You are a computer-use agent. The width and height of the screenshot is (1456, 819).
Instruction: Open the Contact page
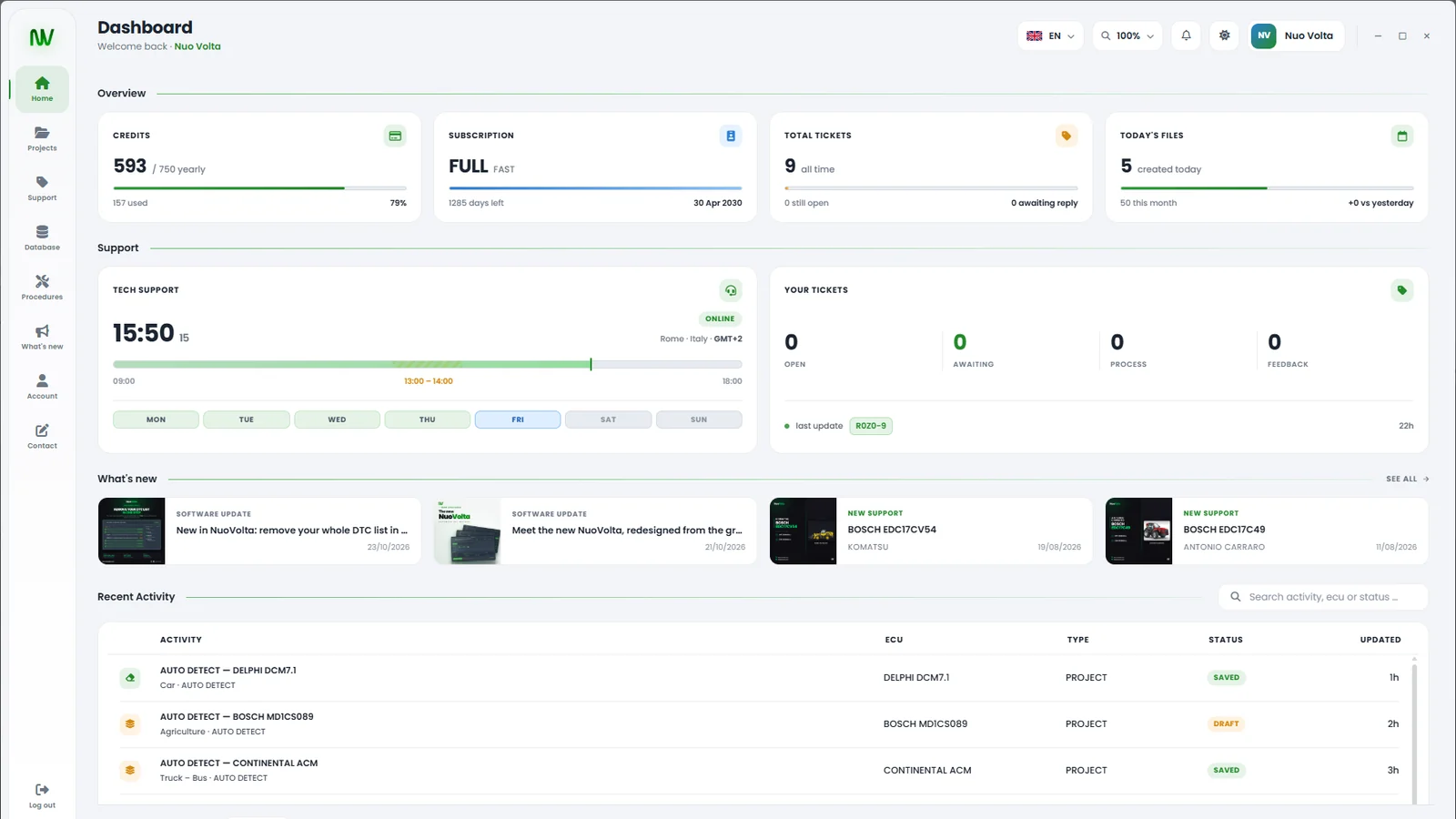42,436
